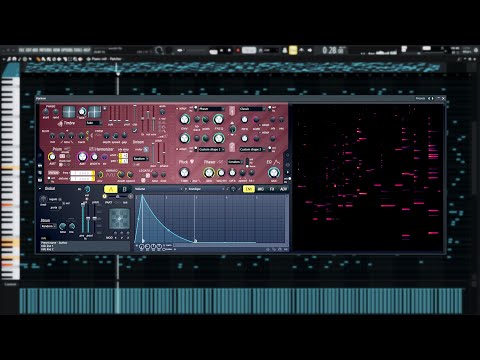Open the right Custom shape dropdown
480x360 pixels.
point(252,149)
